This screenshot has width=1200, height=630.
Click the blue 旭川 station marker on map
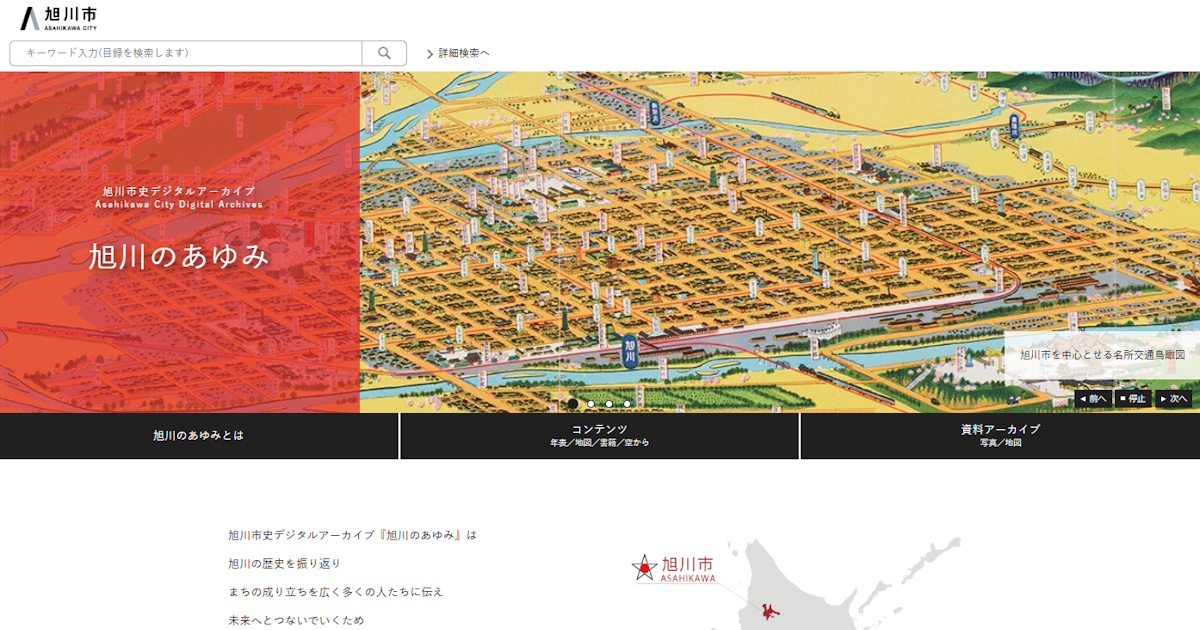(629, 351)
